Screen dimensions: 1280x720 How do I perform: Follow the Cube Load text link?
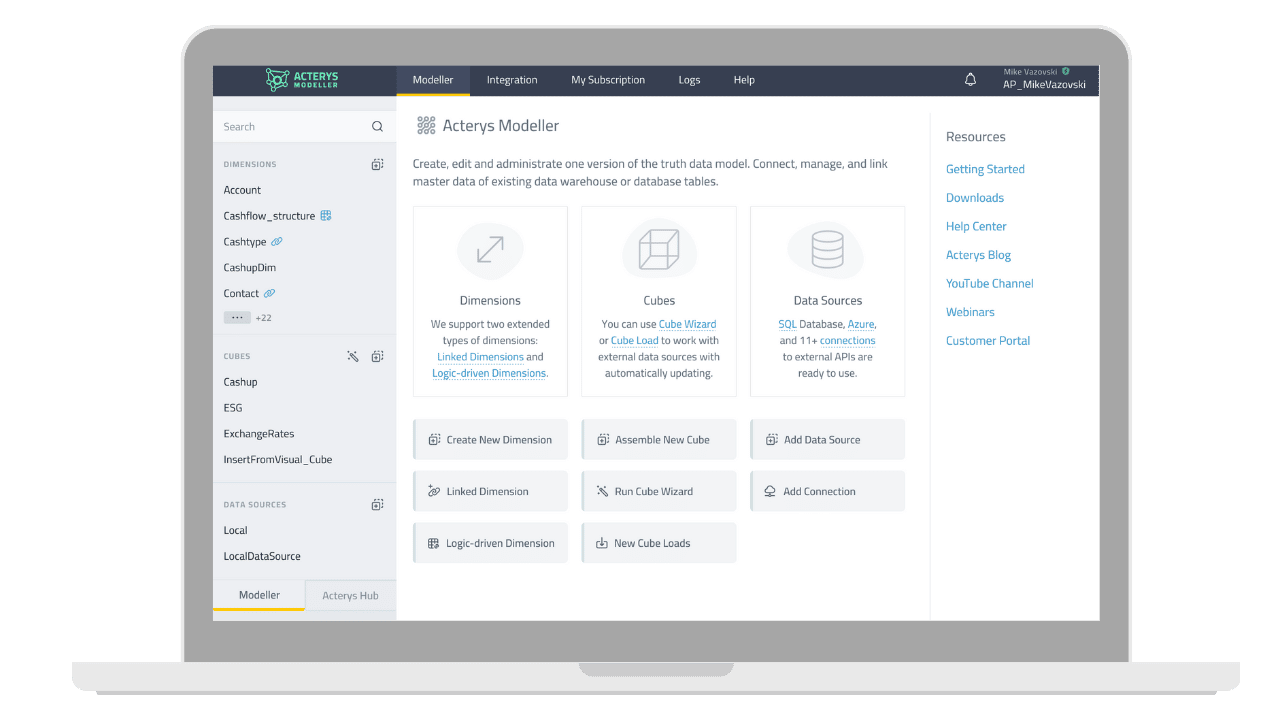(634, 341)
